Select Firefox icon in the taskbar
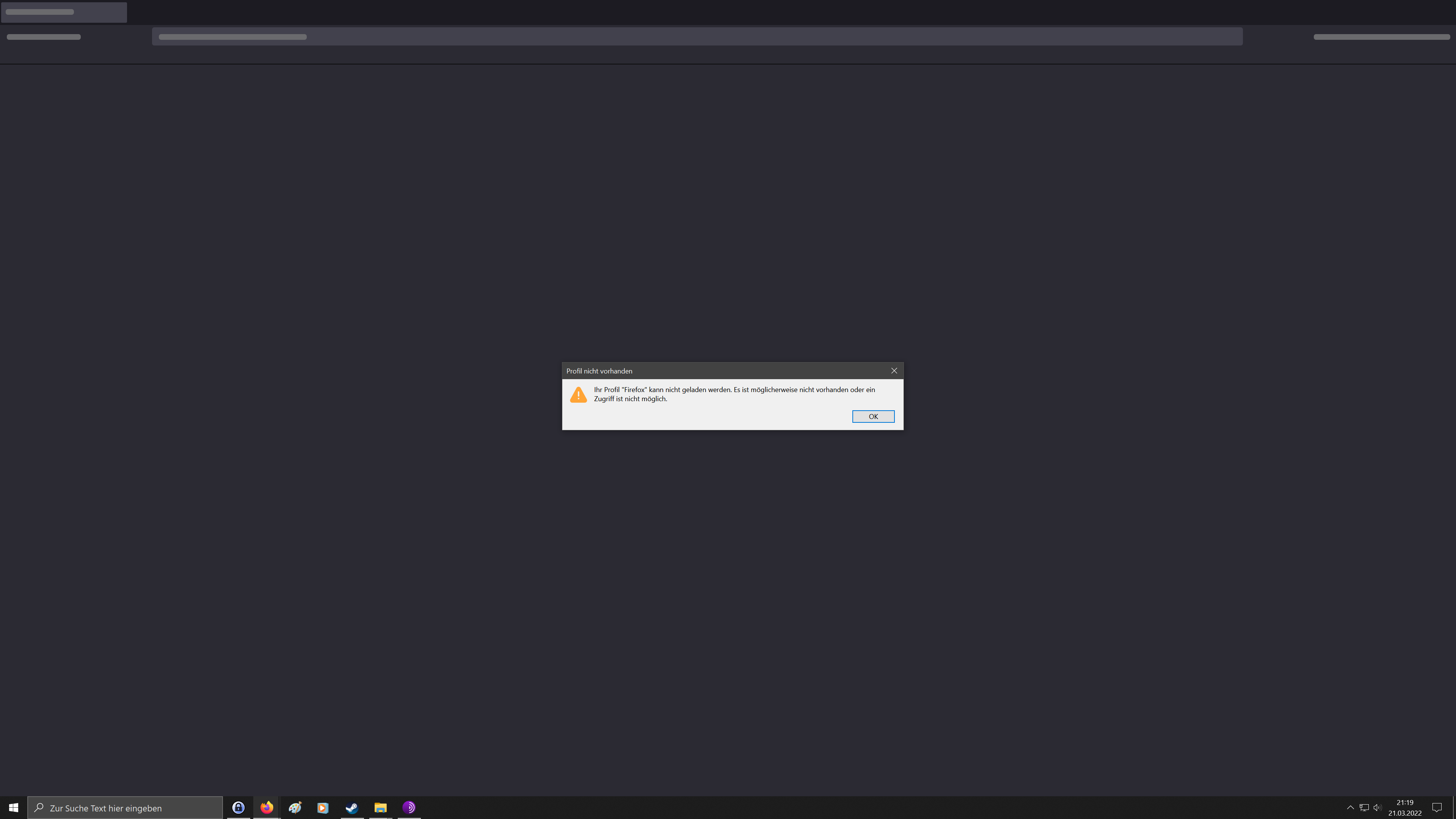Screen dimensions: 1456x819 click(x=267, y=808)
